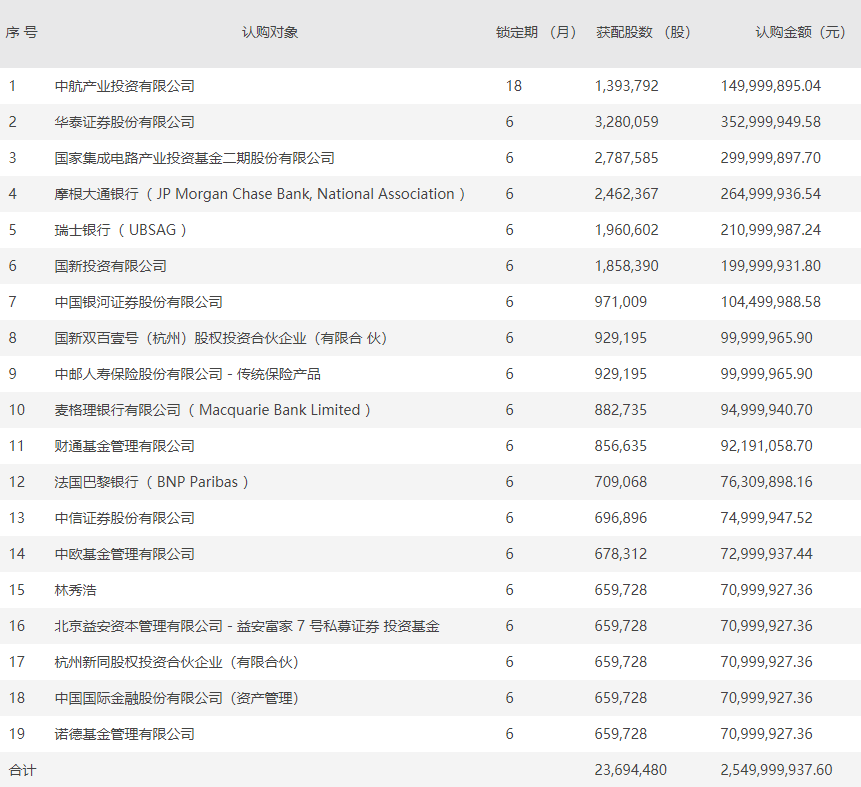Select 中航产业投资有限公司 in row 1
The width and height of the screenshot is (861, 787).
click(x=125, y=86)
